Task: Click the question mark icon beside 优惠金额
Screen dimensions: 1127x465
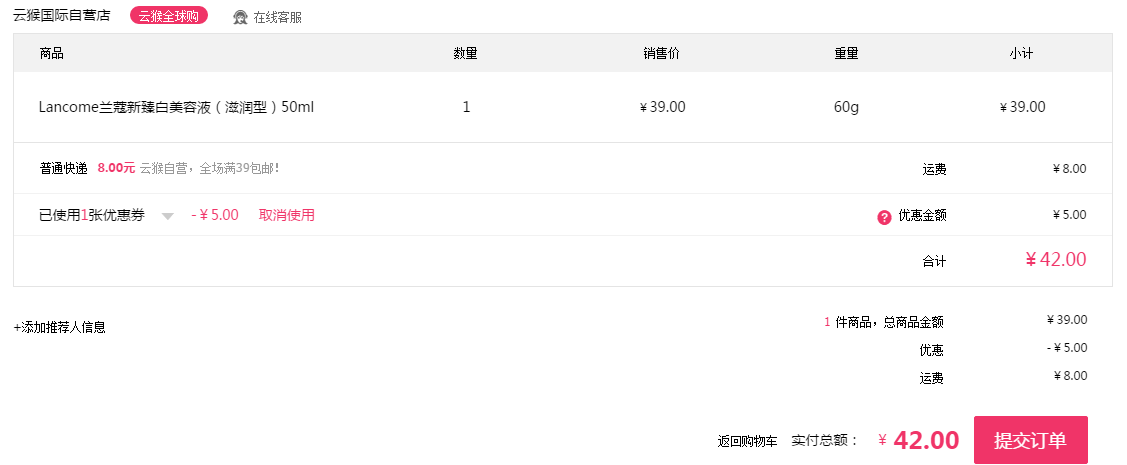Action: click(884, 217)
